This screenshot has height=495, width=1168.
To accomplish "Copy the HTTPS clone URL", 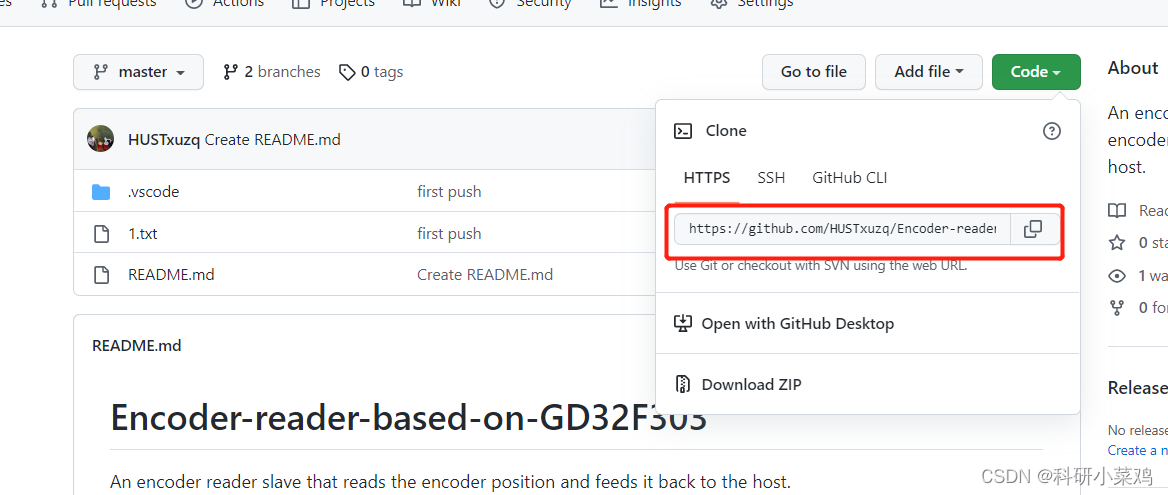I will [x=1032, y=229].
